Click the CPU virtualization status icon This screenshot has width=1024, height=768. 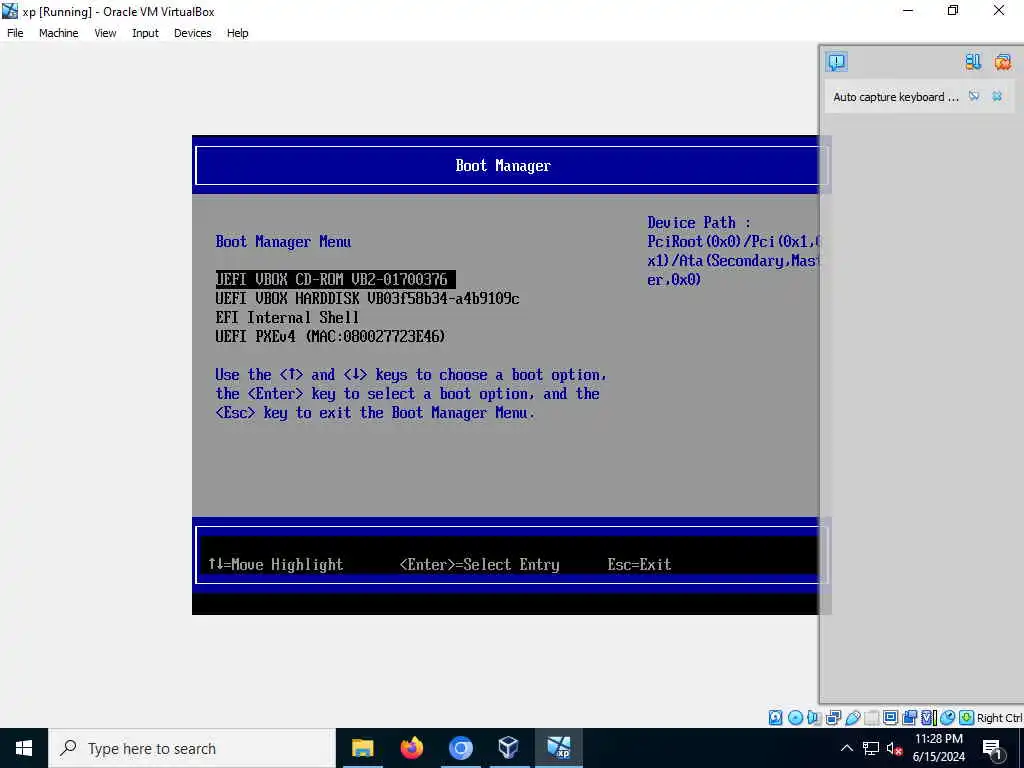[929, 718]
